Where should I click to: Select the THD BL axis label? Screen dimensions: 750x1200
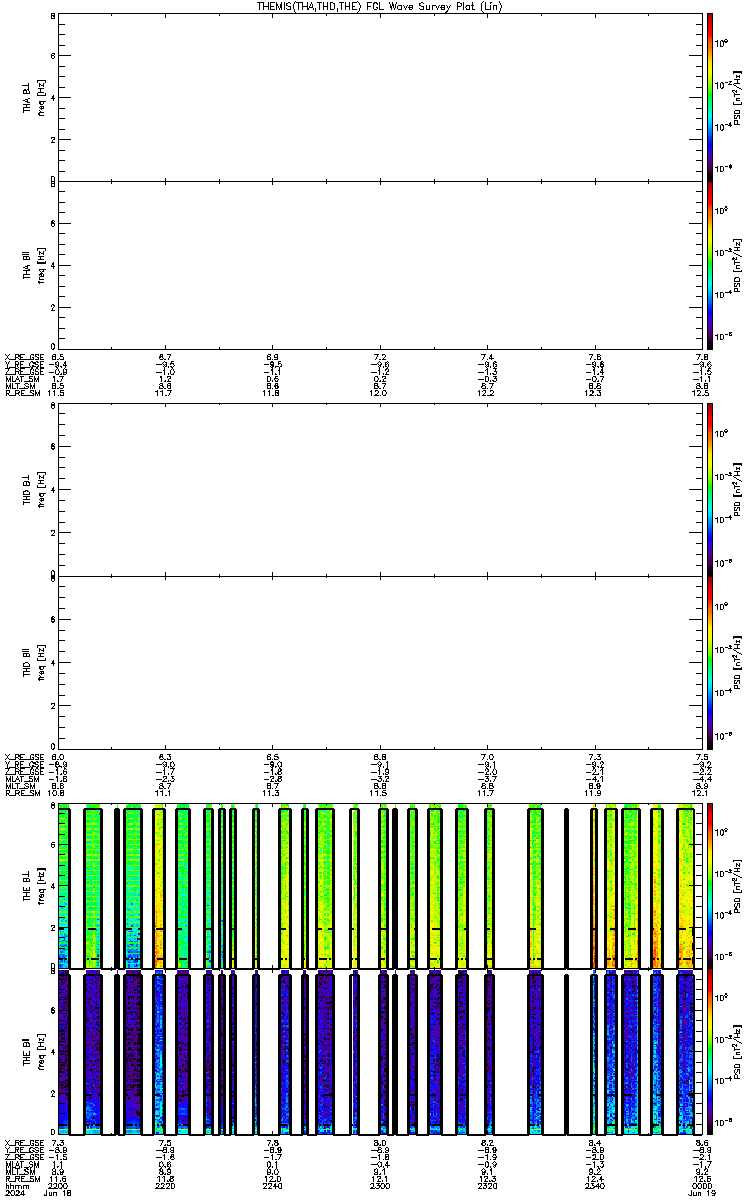click(27, 492)
